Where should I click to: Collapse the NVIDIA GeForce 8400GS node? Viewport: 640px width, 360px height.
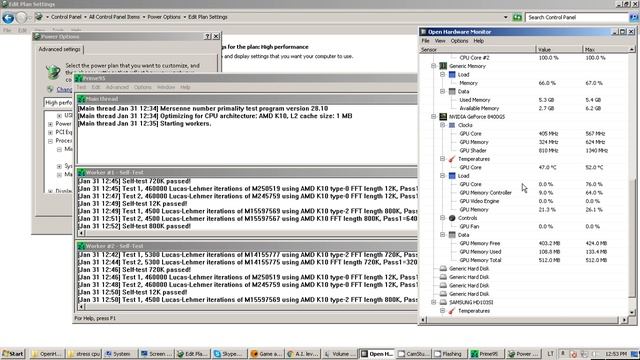point(433,117)
